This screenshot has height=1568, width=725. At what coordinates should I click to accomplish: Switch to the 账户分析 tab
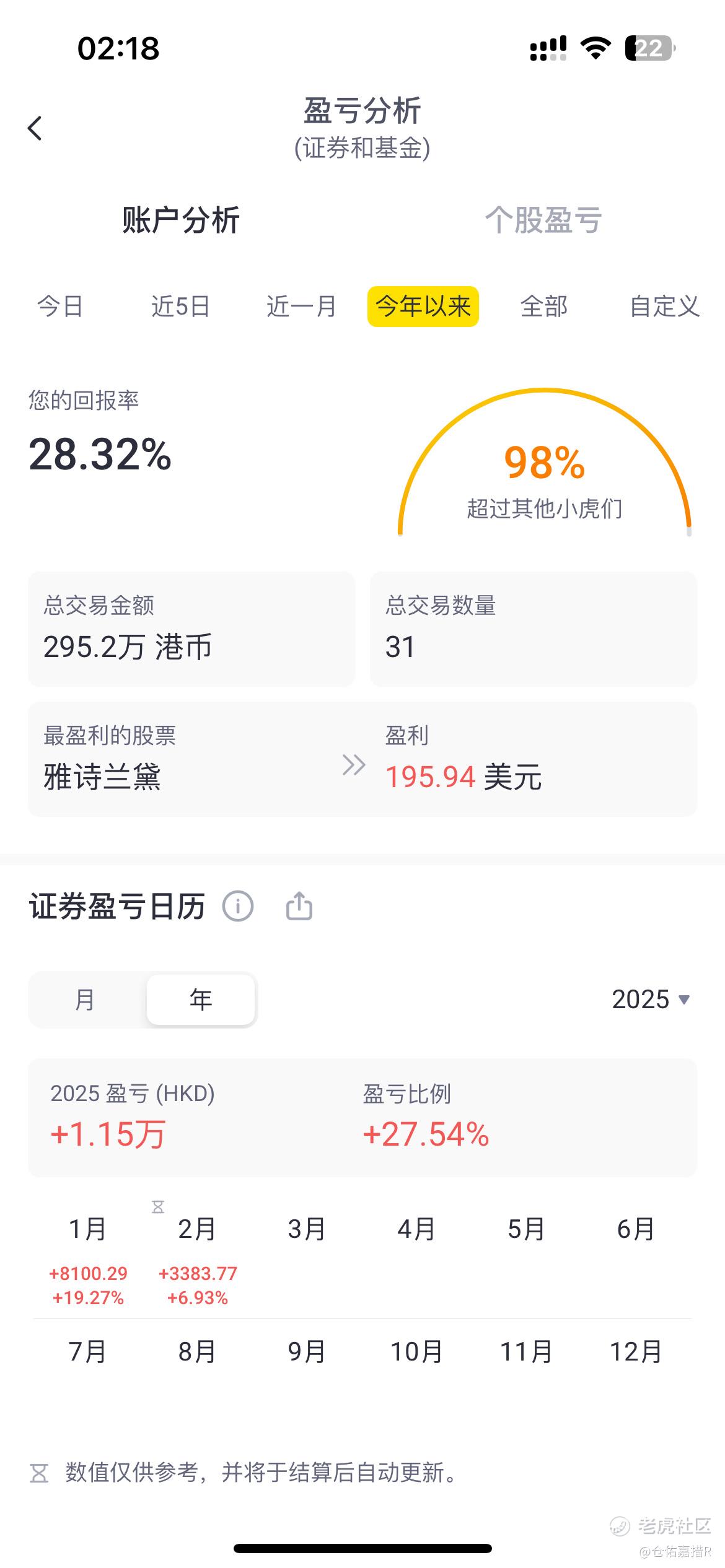[181, 220]
